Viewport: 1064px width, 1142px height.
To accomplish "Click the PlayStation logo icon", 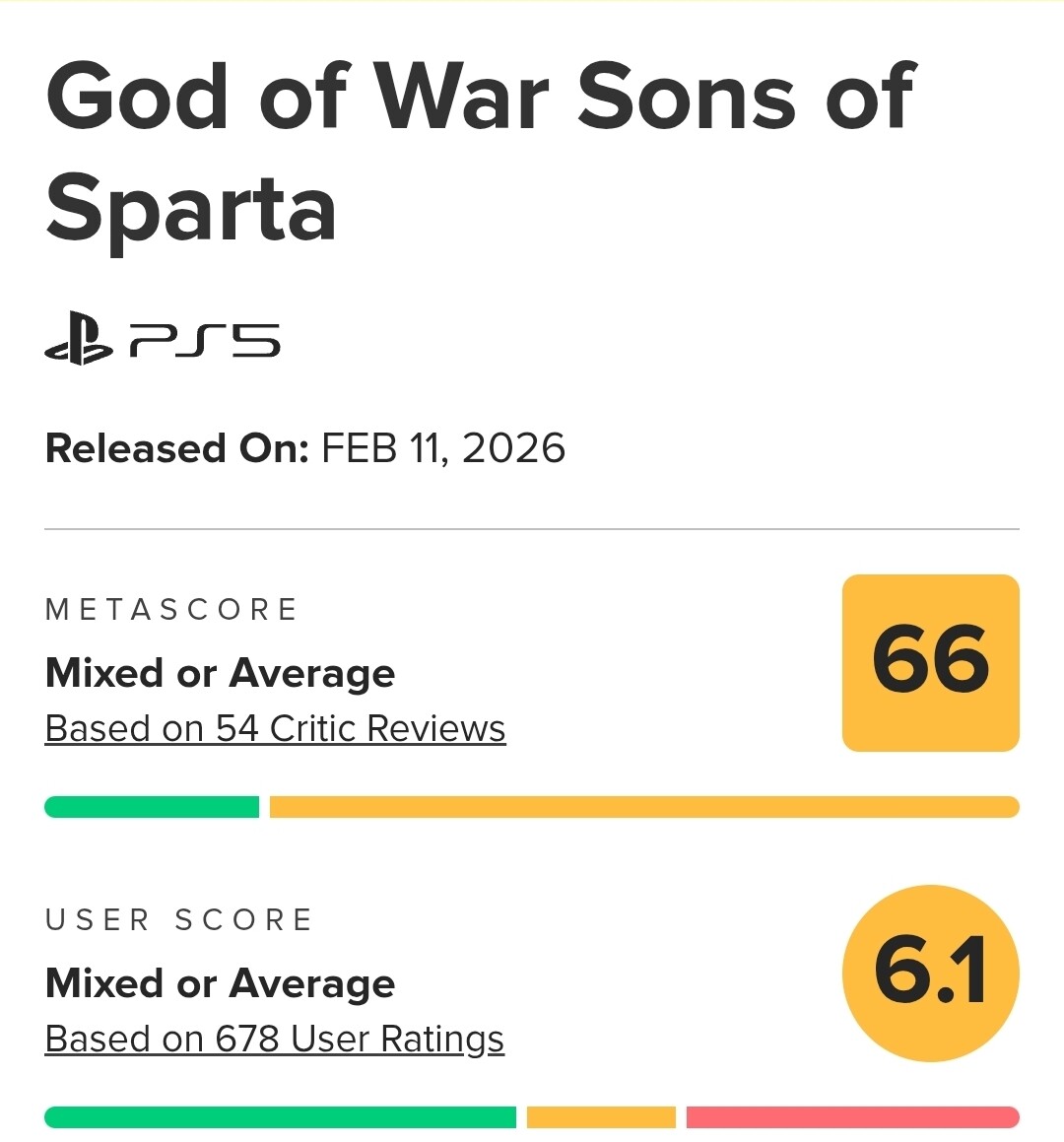I will [x=79, y=340].
